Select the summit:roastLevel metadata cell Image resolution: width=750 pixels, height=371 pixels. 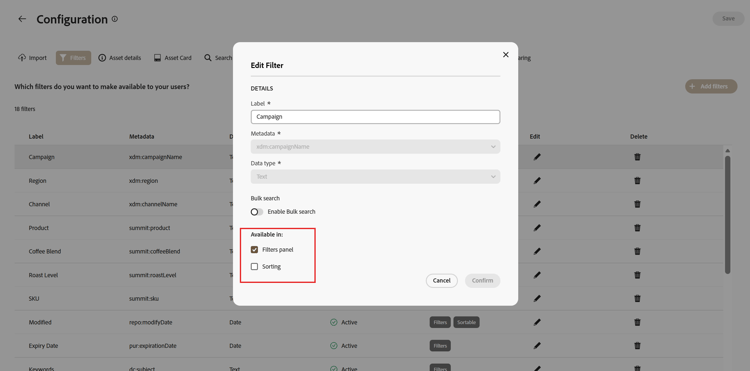(154, 275)
